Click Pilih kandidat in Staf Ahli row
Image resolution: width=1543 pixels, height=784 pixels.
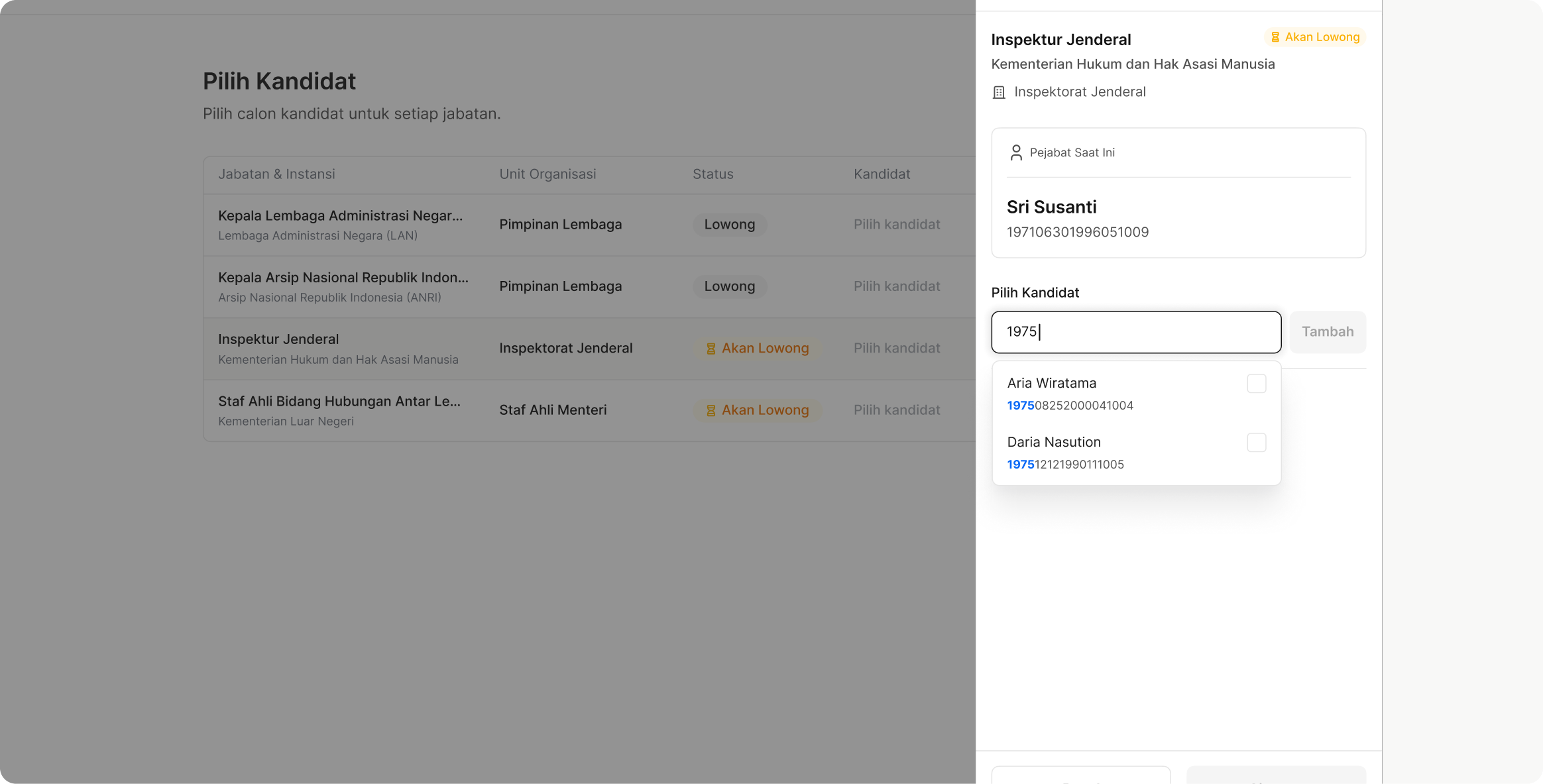coord(896,410)
